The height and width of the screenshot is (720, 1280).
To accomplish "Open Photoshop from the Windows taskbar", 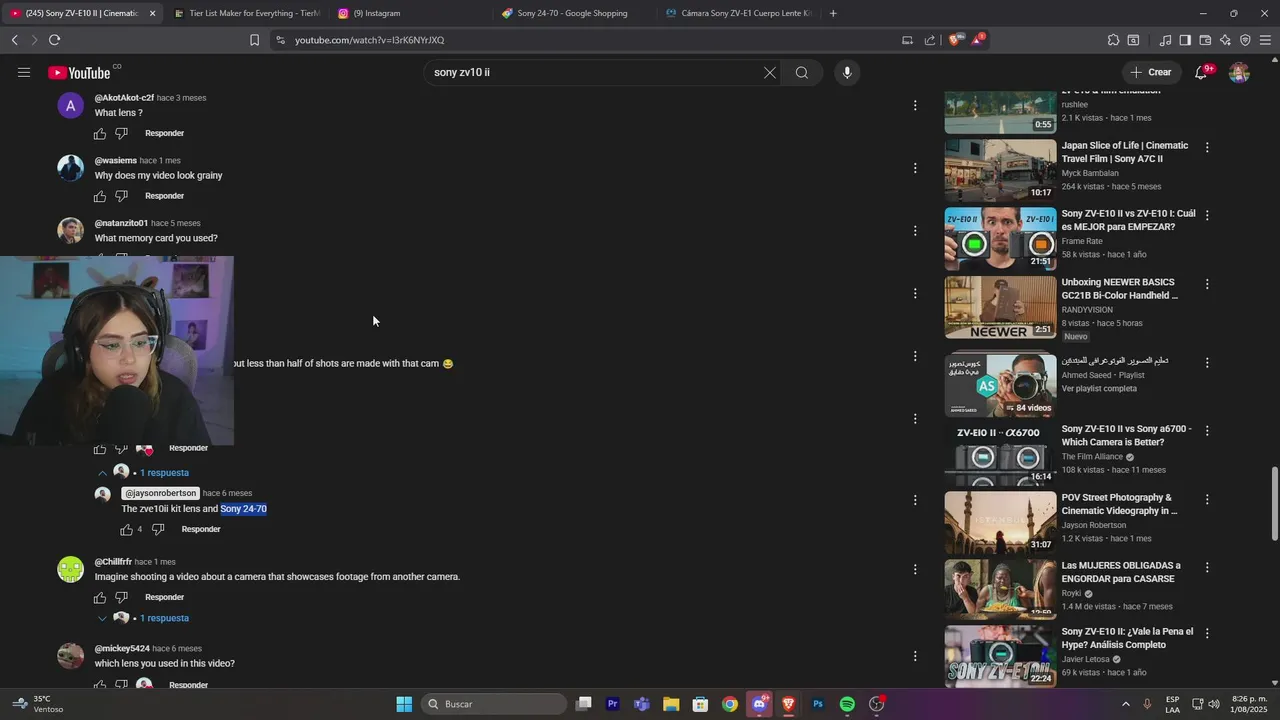I will tap(818, 704).
